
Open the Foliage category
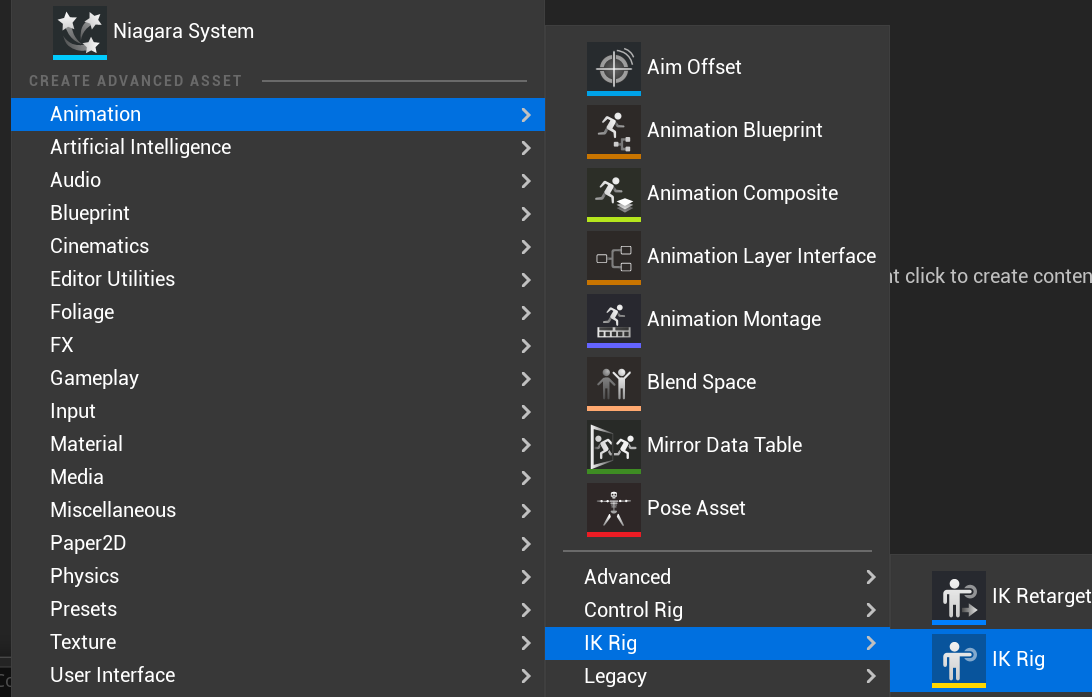278,312
